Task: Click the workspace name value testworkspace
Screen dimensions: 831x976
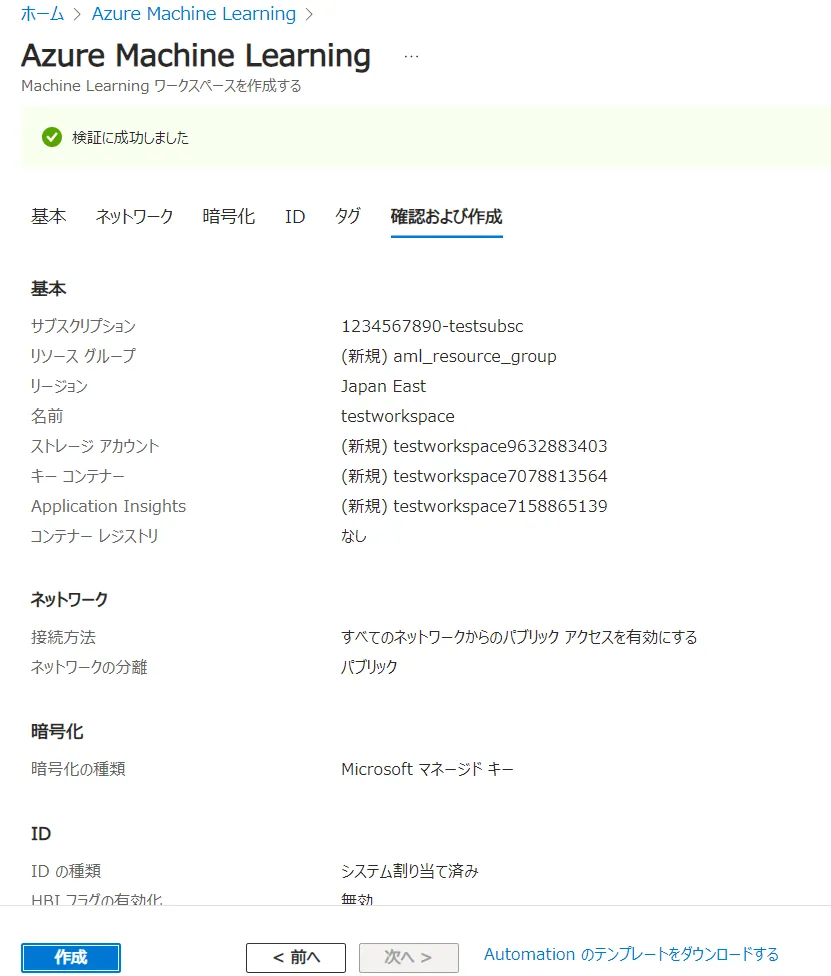Action: 397,416
